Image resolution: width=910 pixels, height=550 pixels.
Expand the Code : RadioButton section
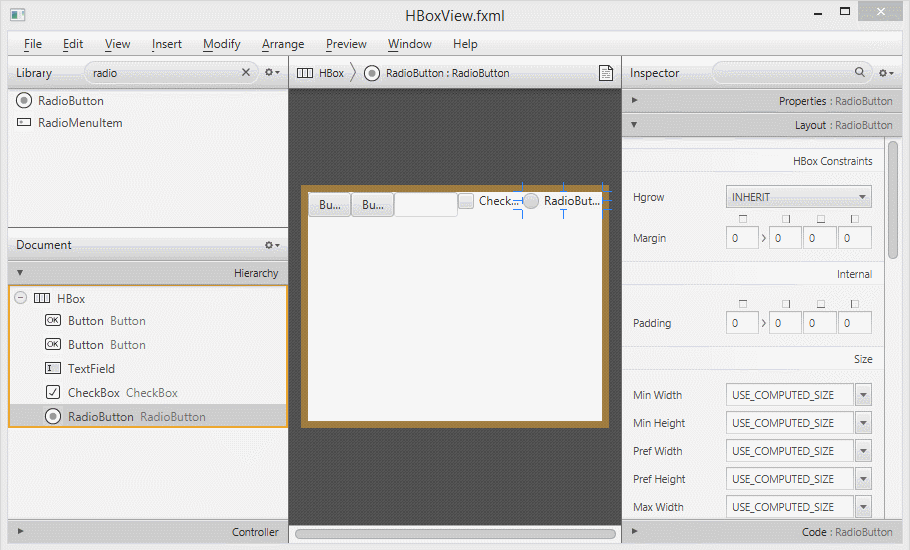click(634, 531)
